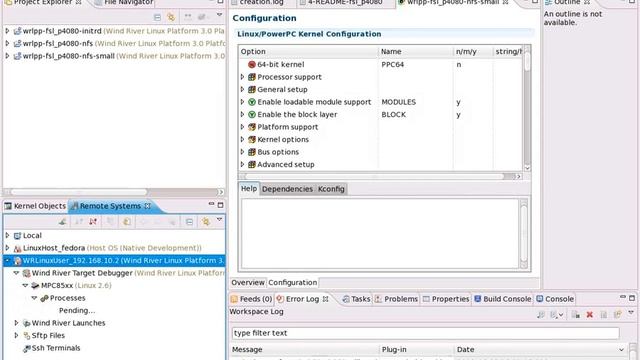Expand Enable loadable module support
Image resolution: width=640 pixels, height=360 pixels.
[242, 102]
